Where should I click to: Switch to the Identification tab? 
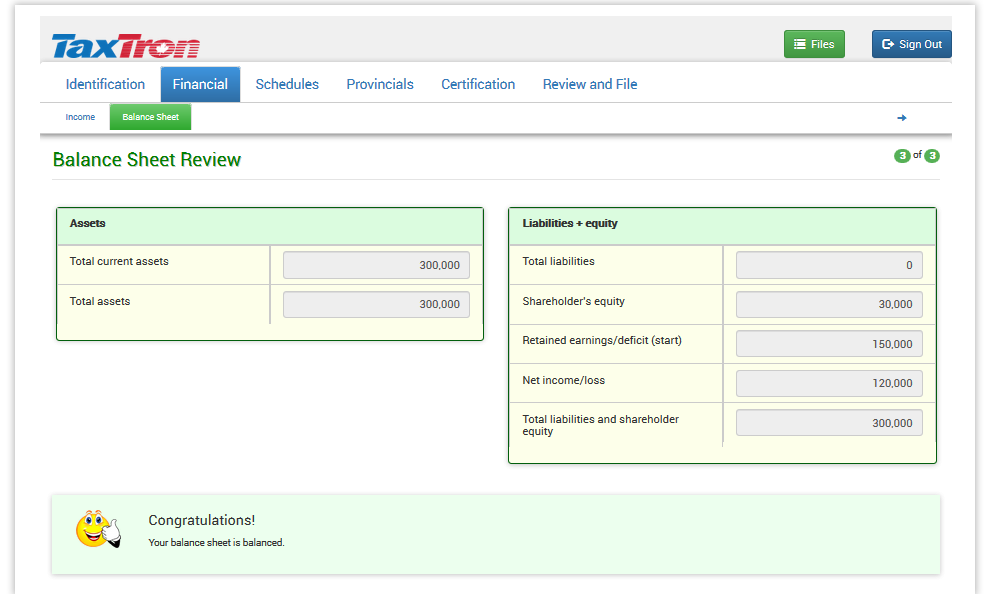(x=104, y=84)
